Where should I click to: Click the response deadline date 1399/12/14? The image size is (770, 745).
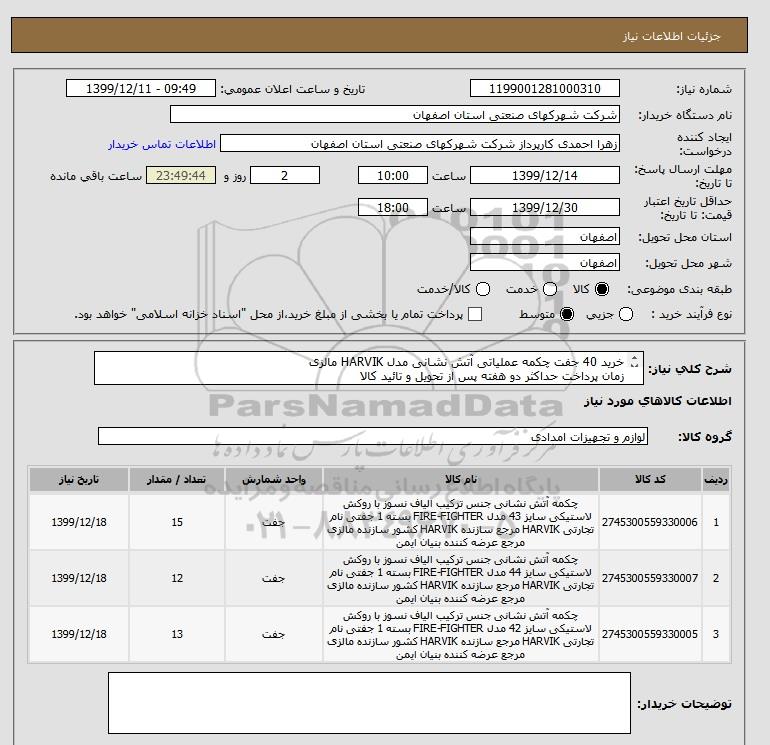(x=545, y=175)
